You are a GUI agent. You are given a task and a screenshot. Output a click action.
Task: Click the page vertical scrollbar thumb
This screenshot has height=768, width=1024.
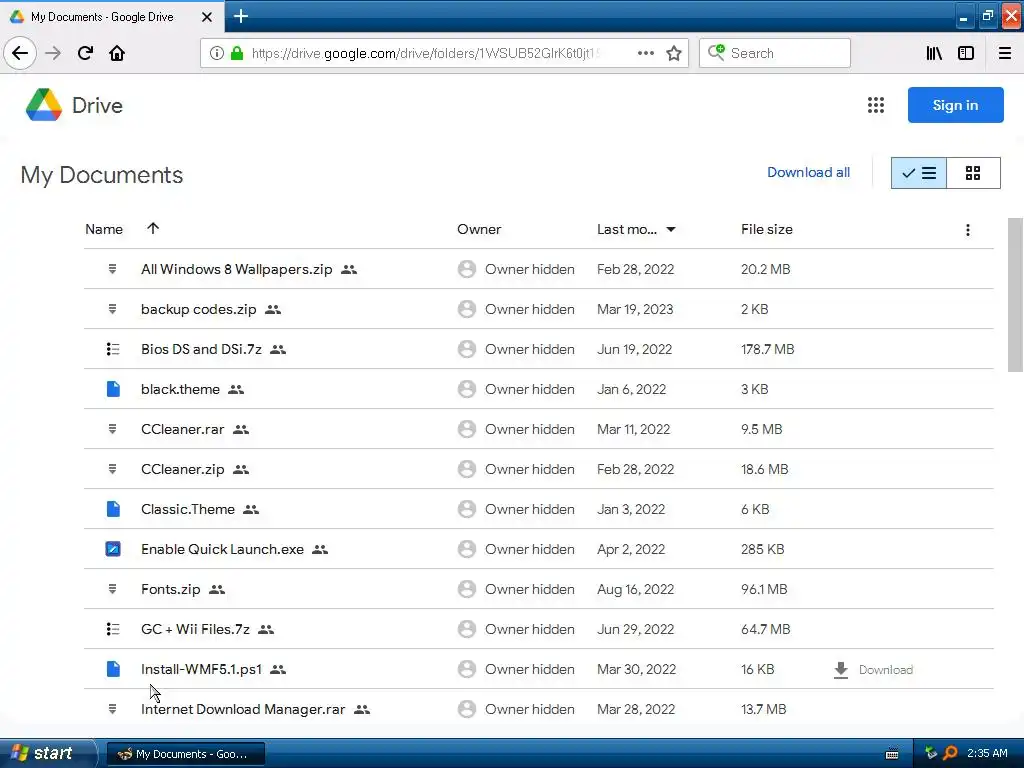click(1015, 295)
